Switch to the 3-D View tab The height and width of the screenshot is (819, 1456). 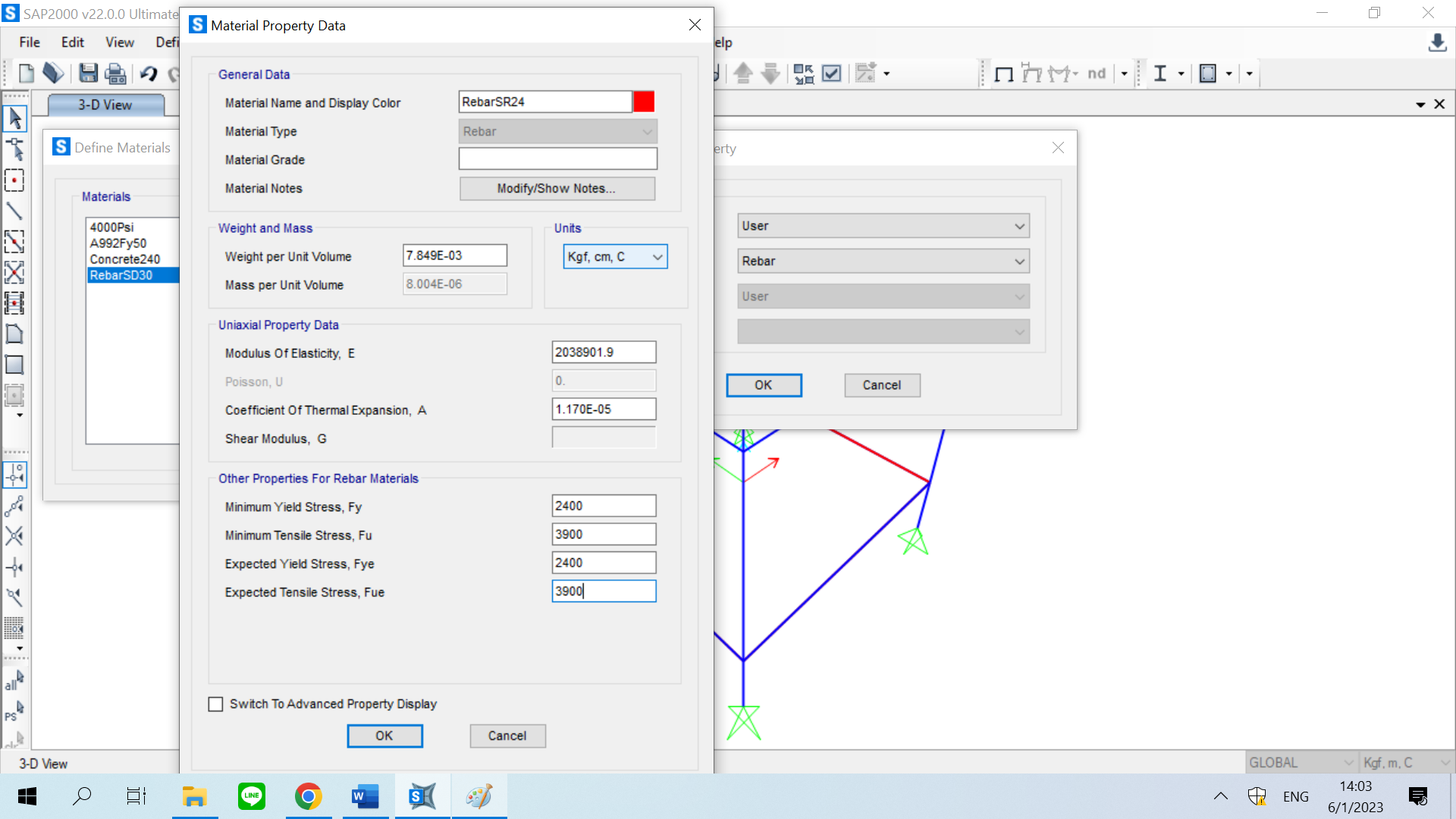[x=105, y=105]
